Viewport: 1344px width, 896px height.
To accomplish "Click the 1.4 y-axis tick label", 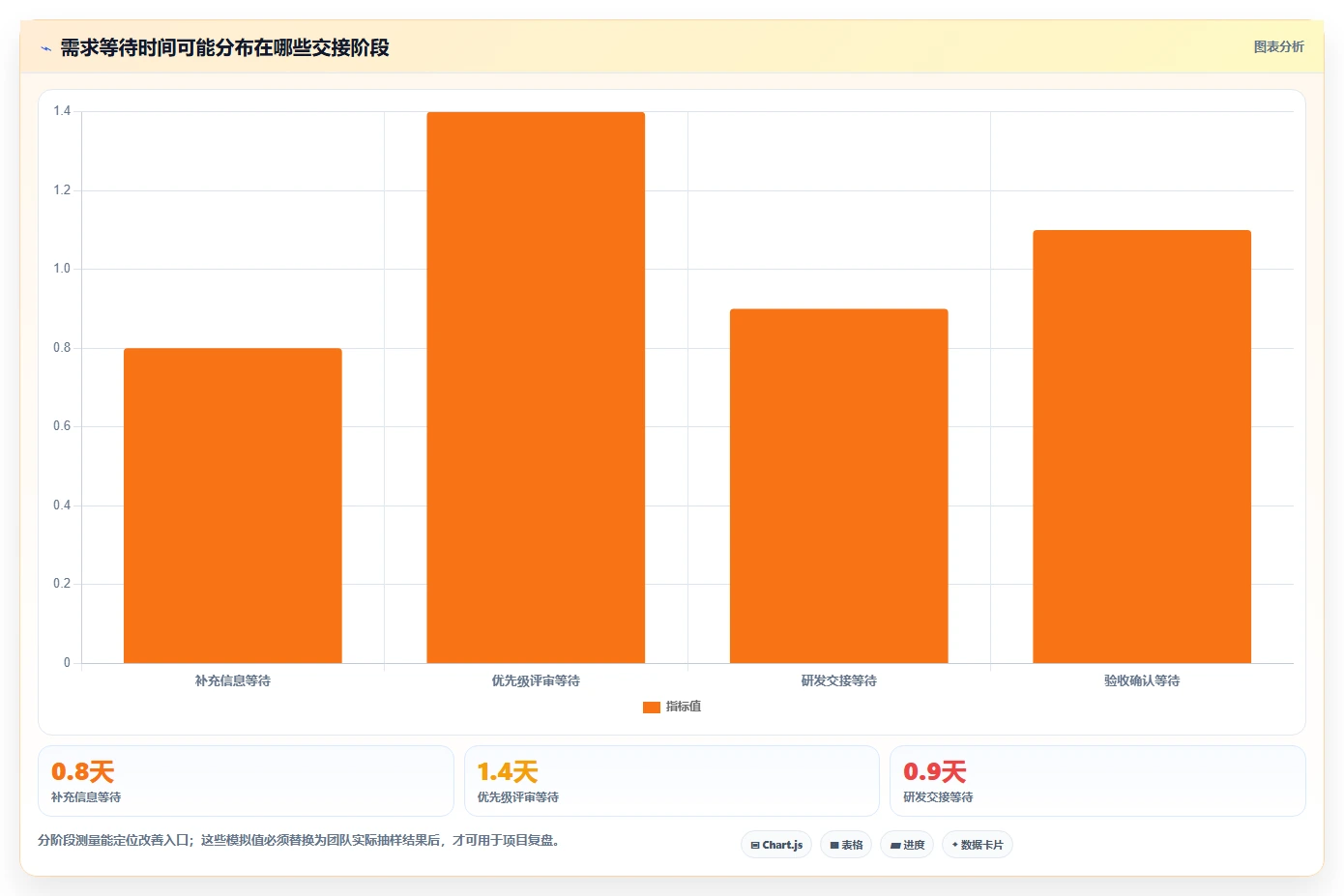I will click(x=62, y=111).
